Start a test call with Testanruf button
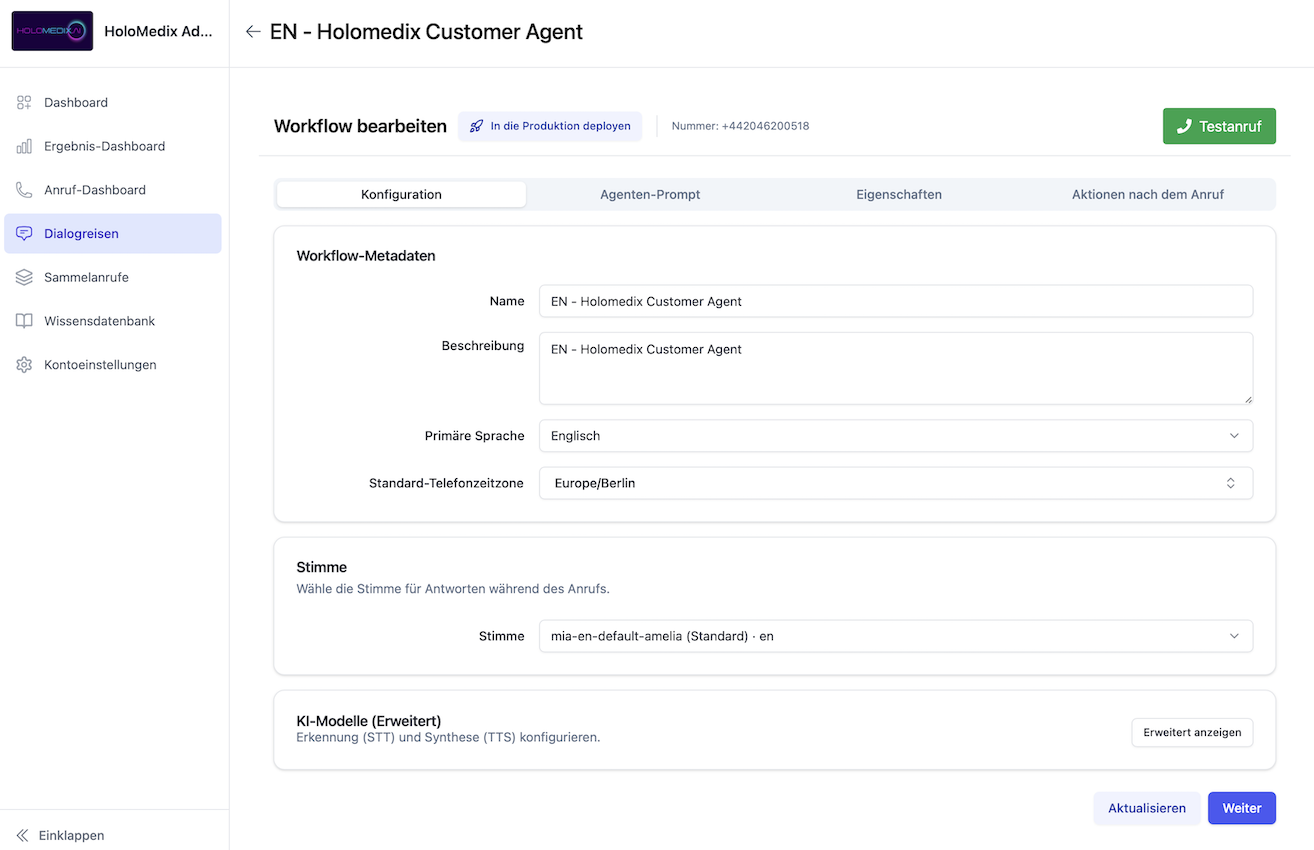Image resolution: width=1314 pixels, height=850 pixels. (x=1218, y=127)
